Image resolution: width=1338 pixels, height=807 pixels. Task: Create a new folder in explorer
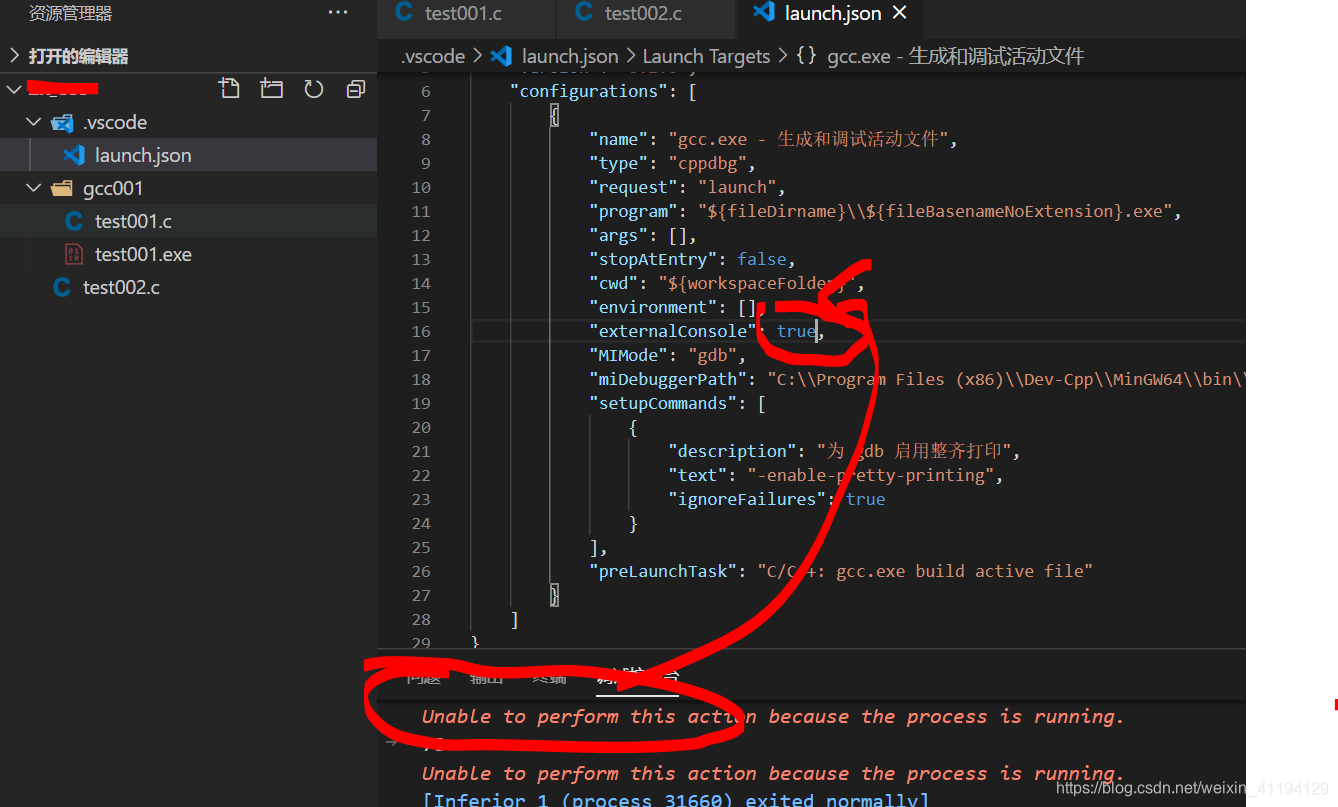pyautogui.click(x=271, y=89)
